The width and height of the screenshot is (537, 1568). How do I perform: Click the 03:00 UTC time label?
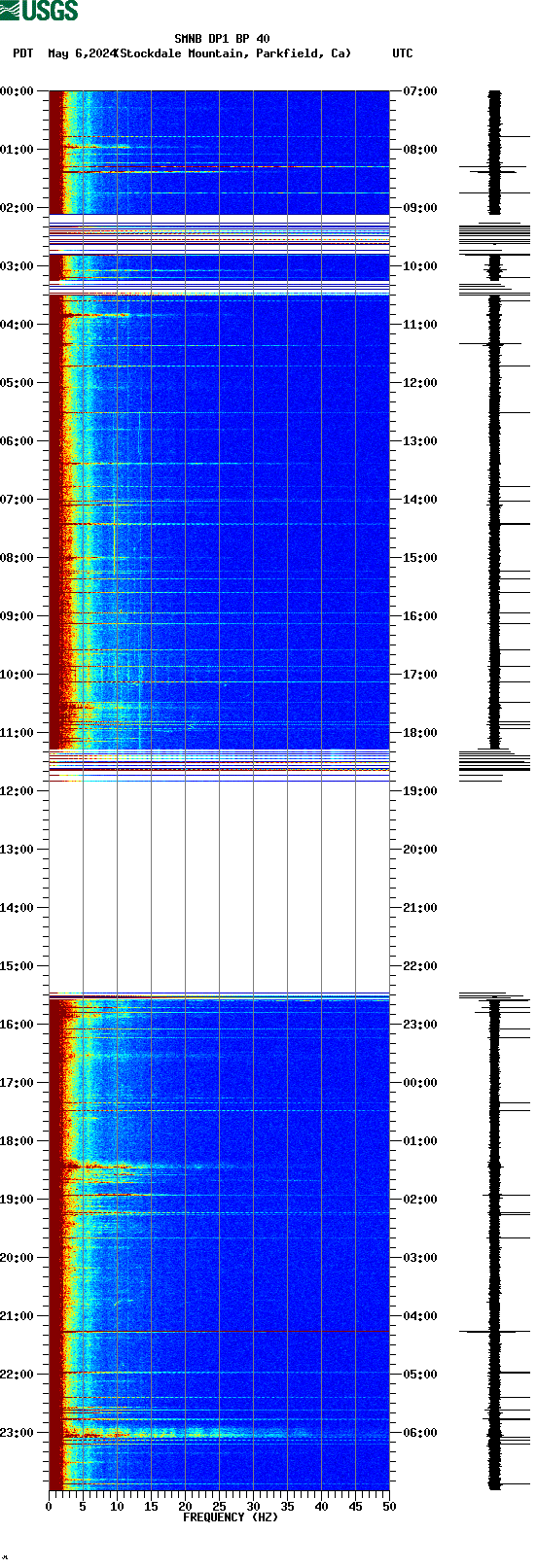(420, 1258)
